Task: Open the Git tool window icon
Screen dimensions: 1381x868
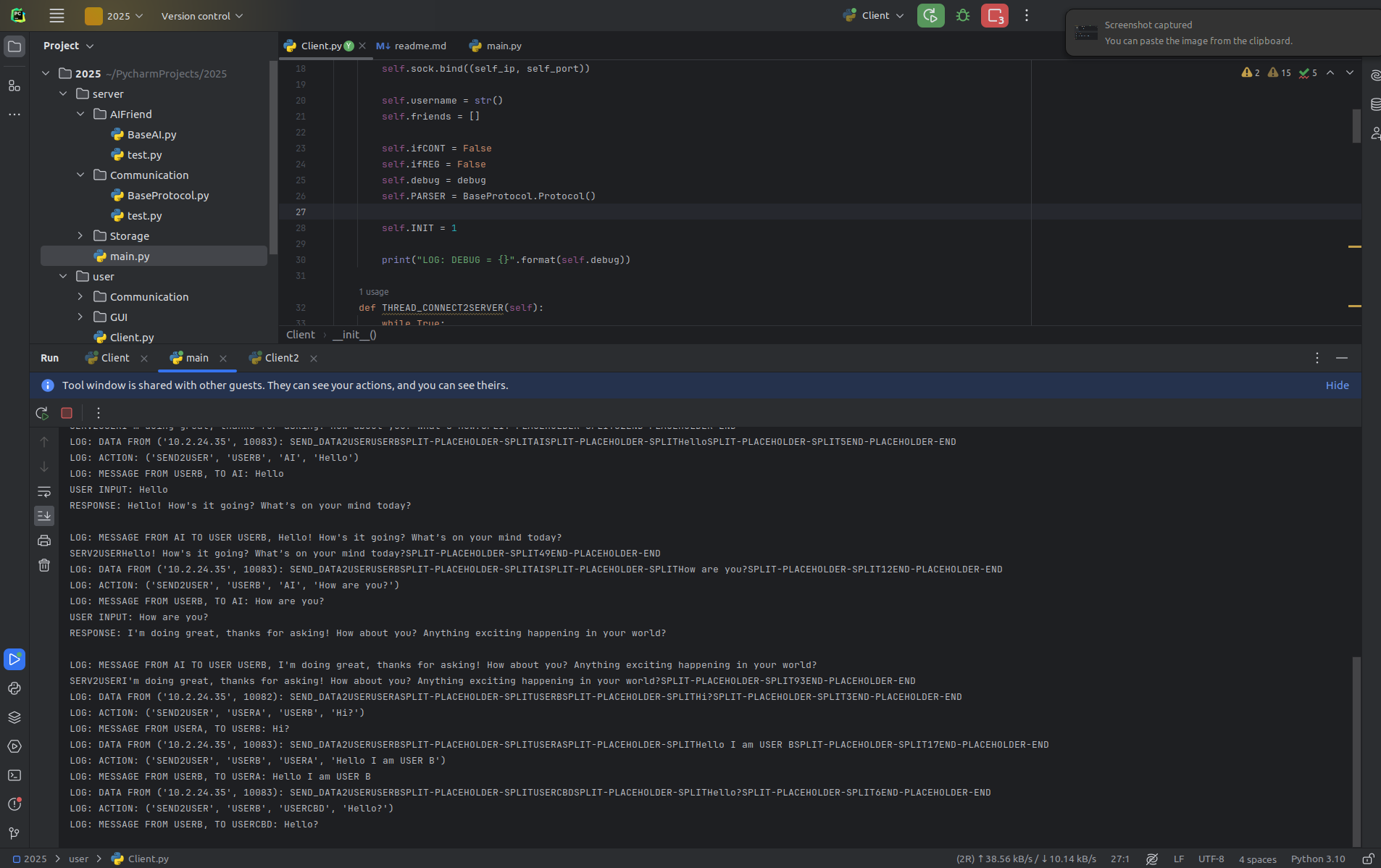Action: 14,833
